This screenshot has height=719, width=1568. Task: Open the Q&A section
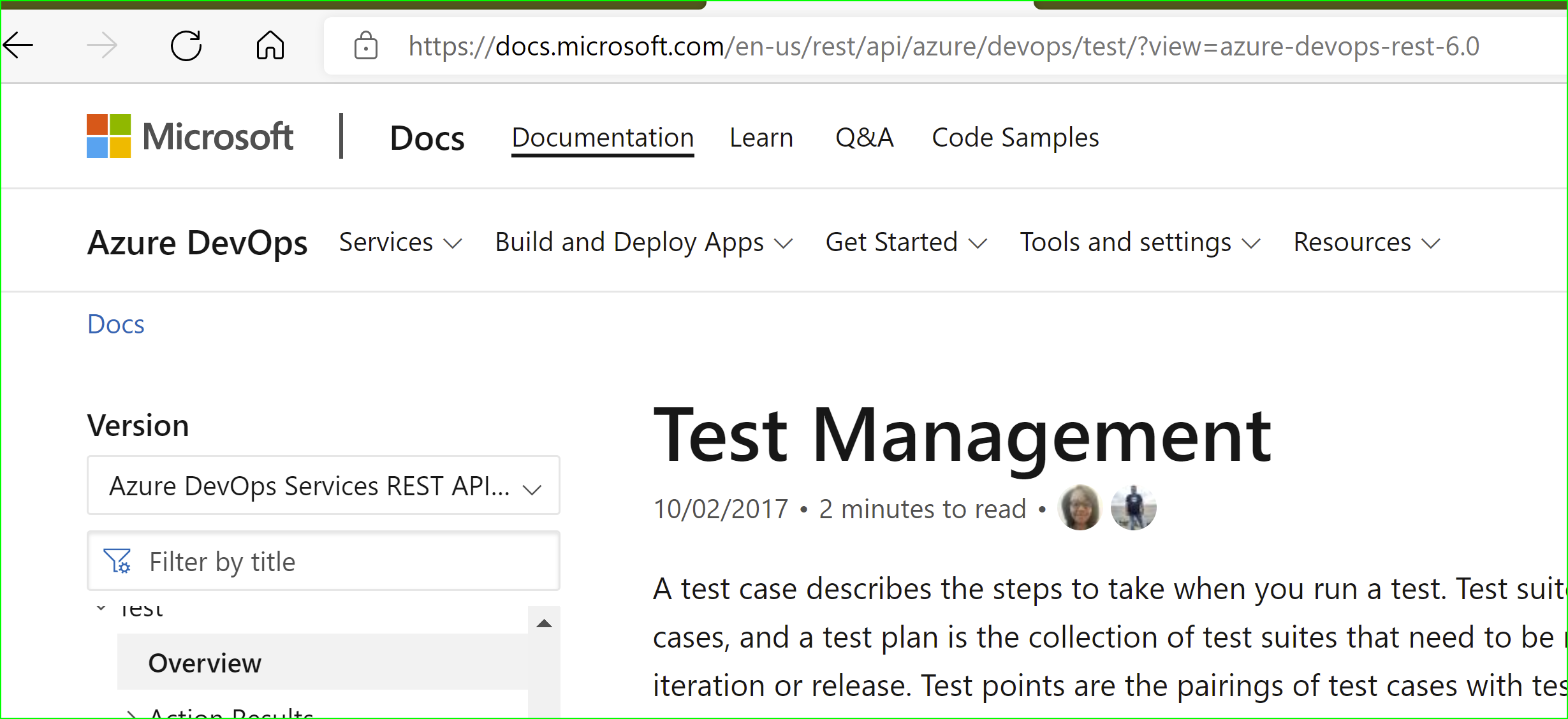click(864, 136)
